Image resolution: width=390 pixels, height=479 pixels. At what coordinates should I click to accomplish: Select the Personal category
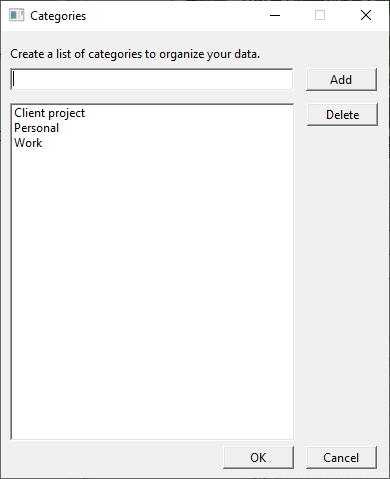pyautogui.click(x=37, y=128)
